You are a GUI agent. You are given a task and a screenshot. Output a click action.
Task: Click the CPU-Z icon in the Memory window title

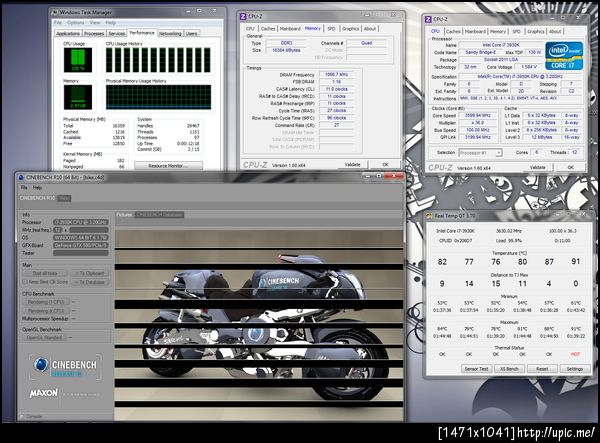[243, 16]
